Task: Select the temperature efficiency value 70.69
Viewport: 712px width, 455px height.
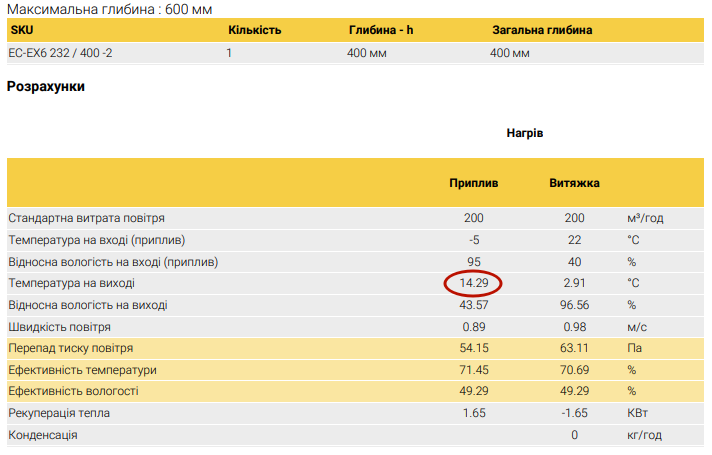Action: 574,370
